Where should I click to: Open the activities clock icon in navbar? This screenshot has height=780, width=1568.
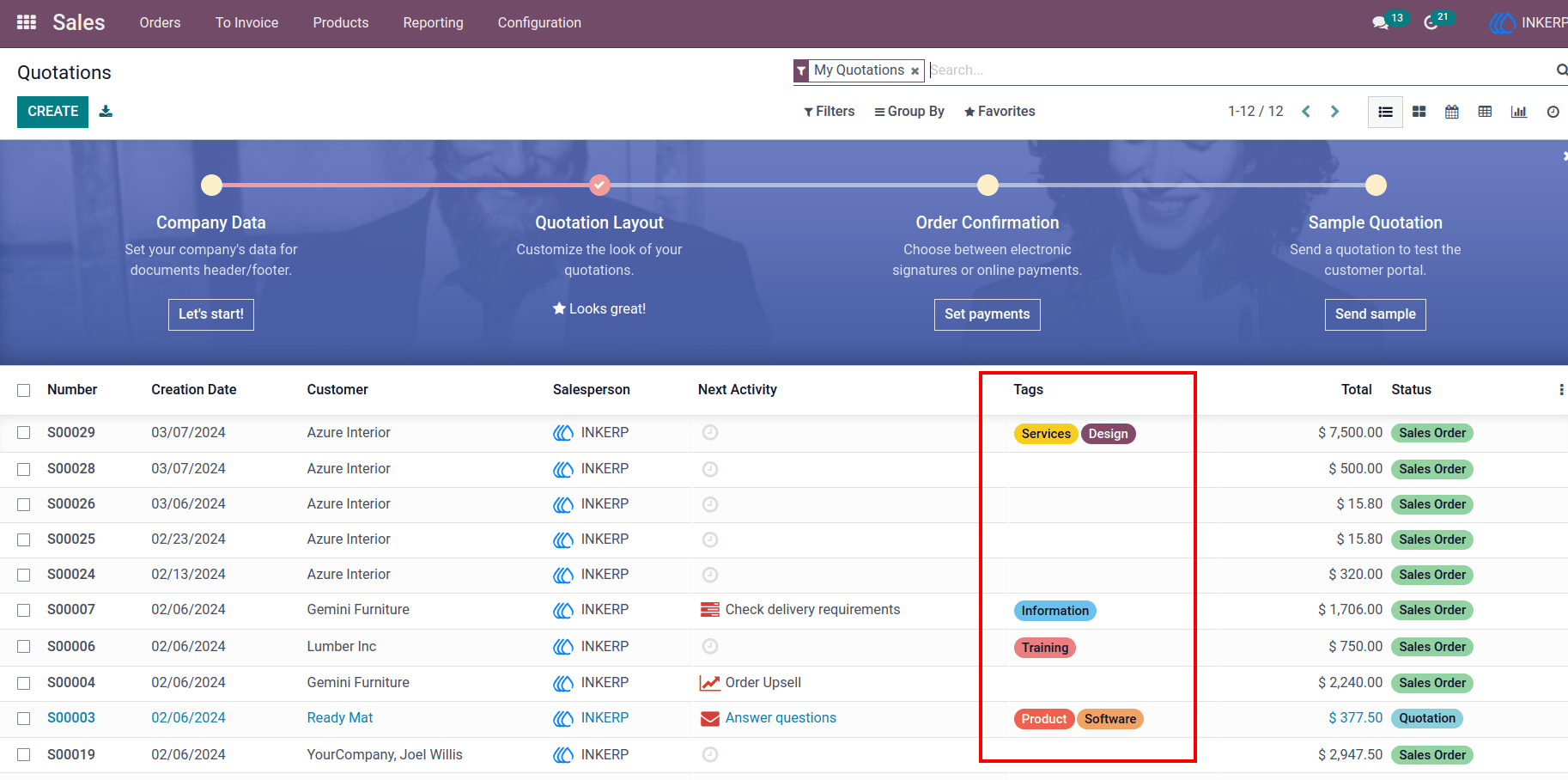pyautogui.click(x=1431, y=23)
